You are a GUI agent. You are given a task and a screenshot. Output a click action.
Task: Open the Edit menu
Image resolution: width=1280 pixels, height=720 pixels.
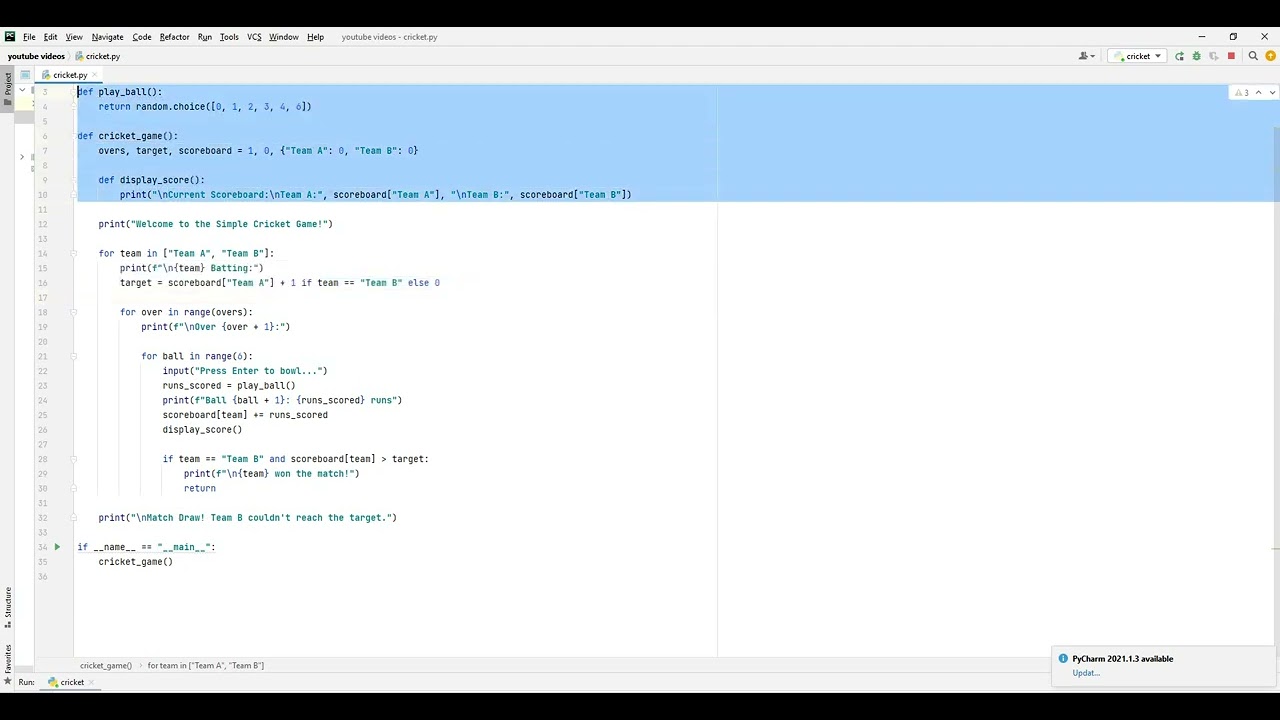[50, 37]
